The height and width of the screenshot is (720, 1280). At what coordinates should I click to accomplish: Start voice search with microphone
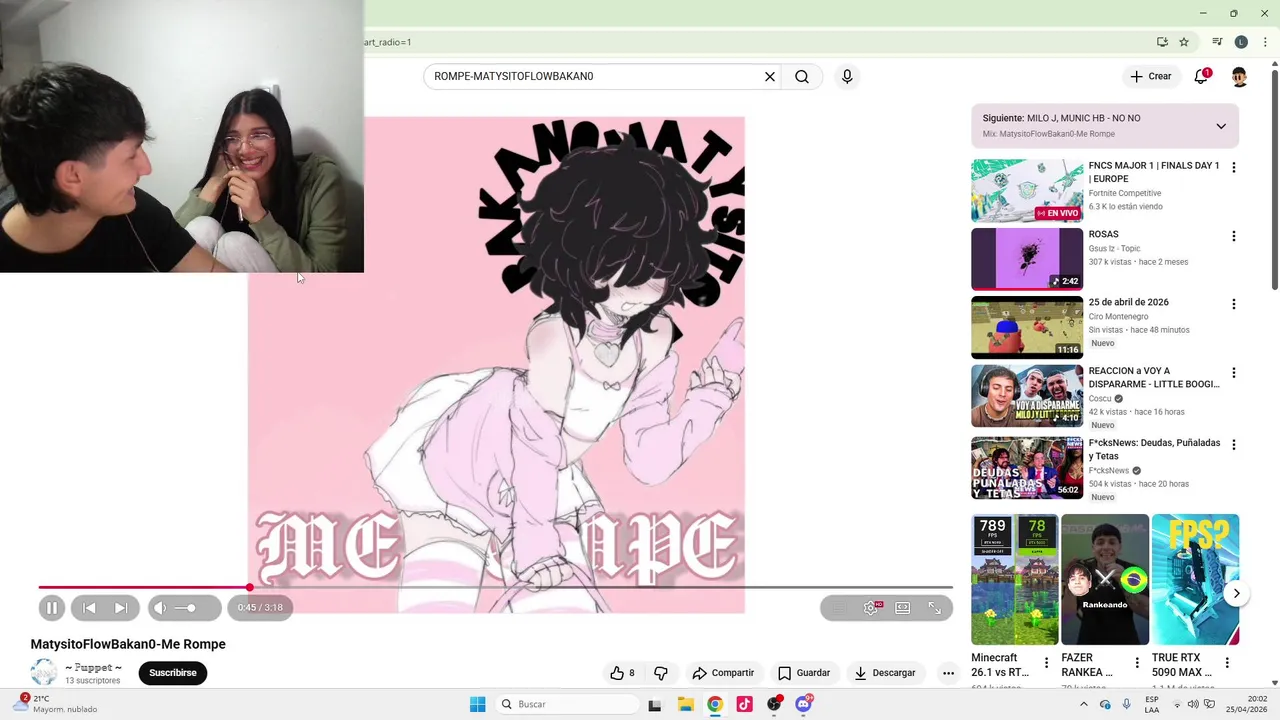(x=847, y=76)
